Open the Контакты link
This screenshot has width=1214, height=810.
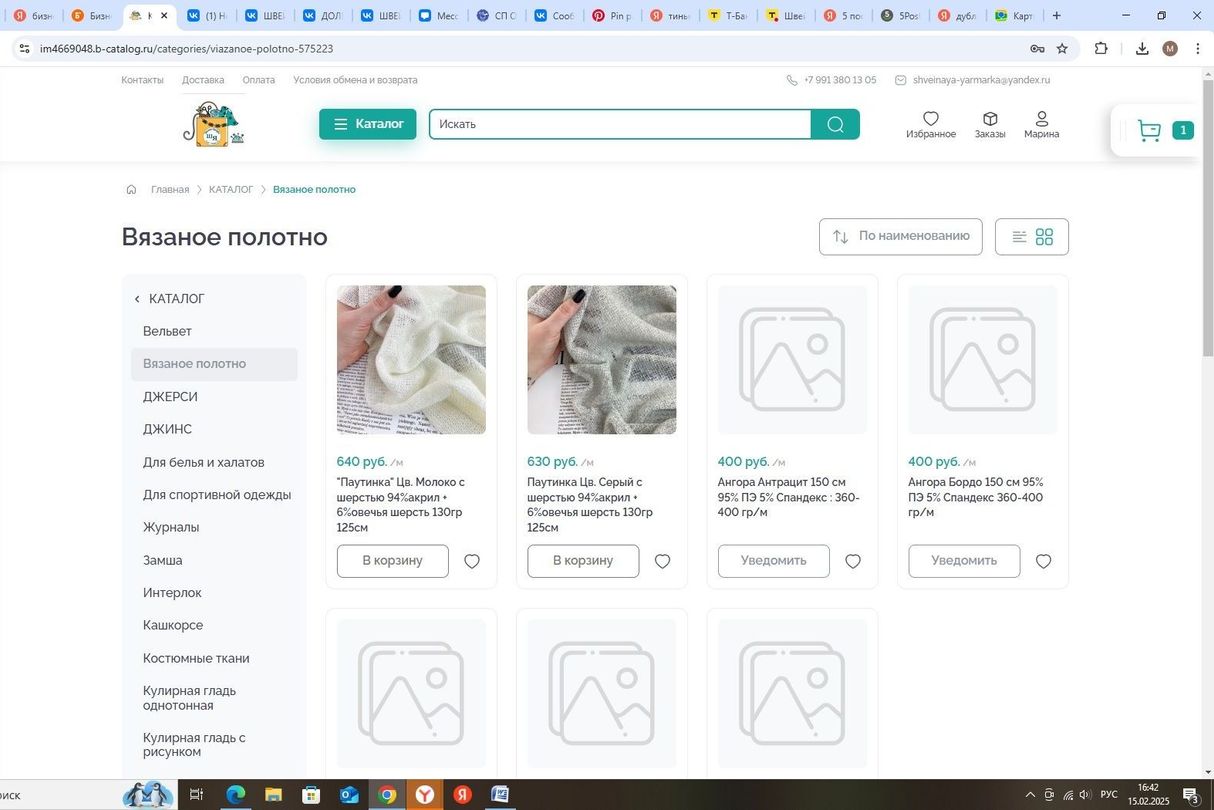tap(142, 80)
